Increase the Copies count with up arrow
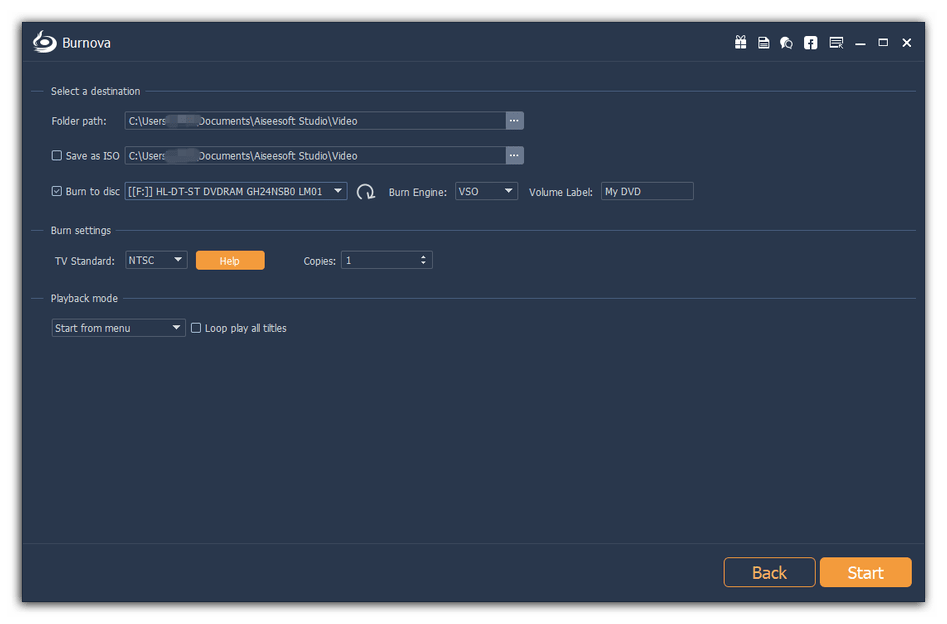 424,257
